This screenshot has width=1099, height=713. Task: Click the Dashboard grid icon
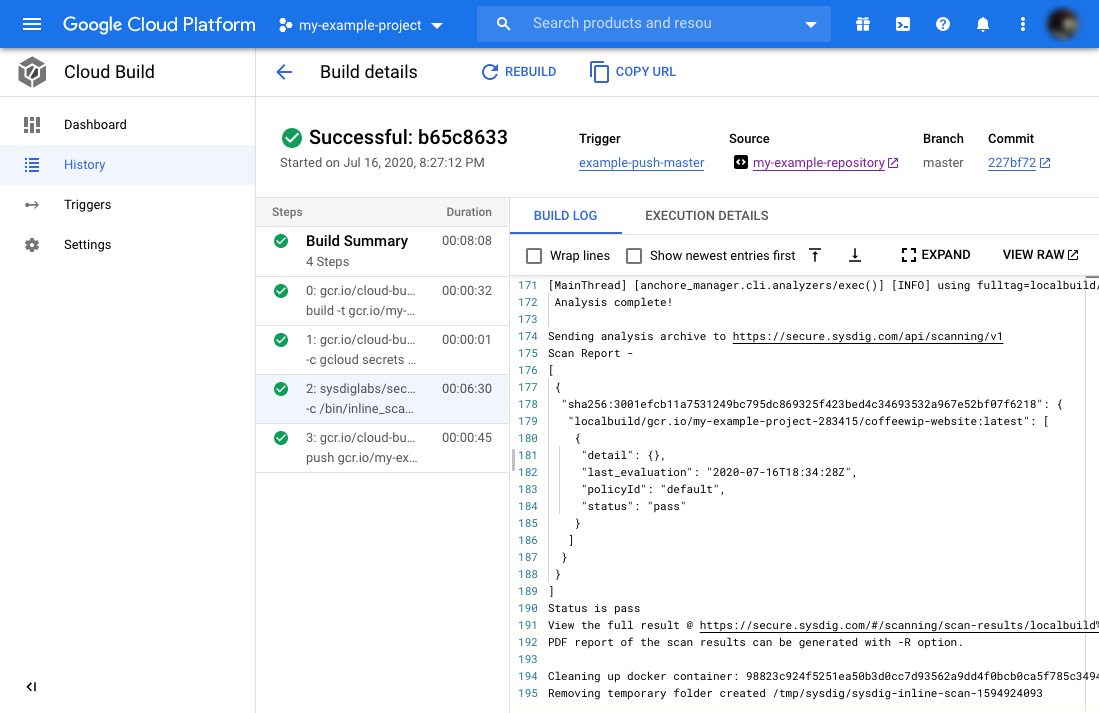[32, 125]
